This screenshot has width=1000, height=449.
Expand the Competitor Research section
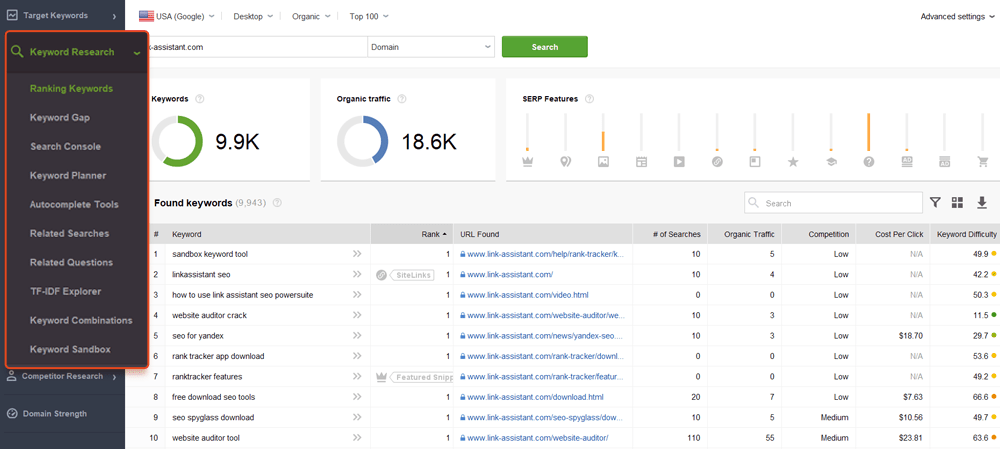114,376
